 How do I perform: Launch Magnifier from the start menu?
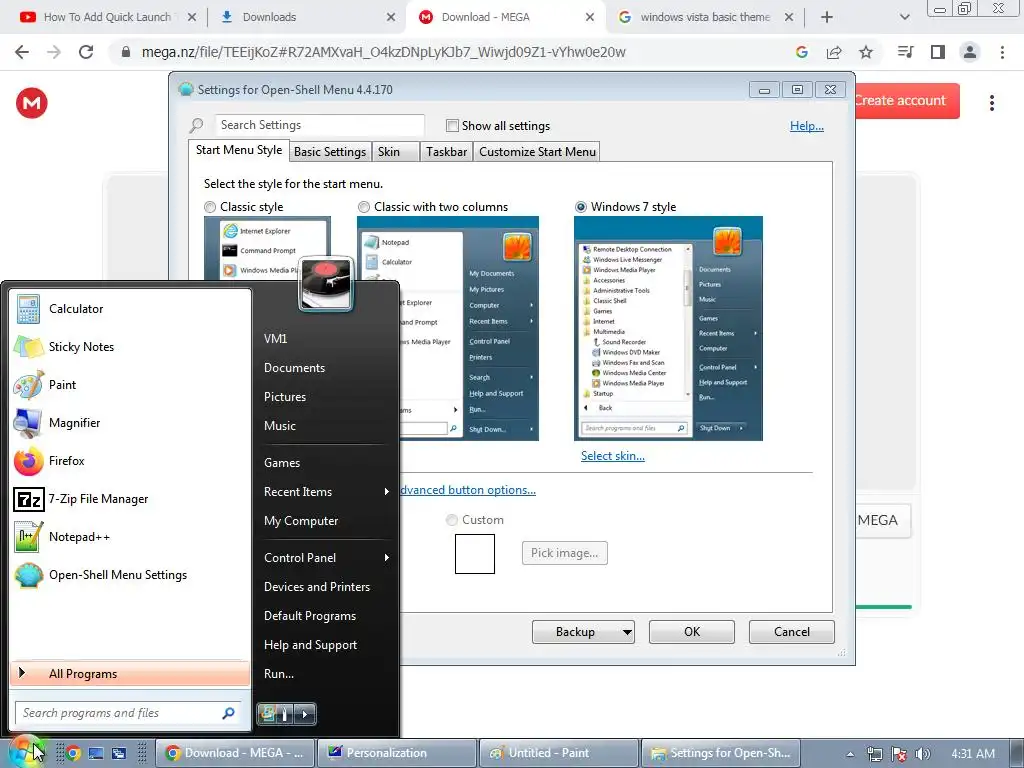pos(130,423)
